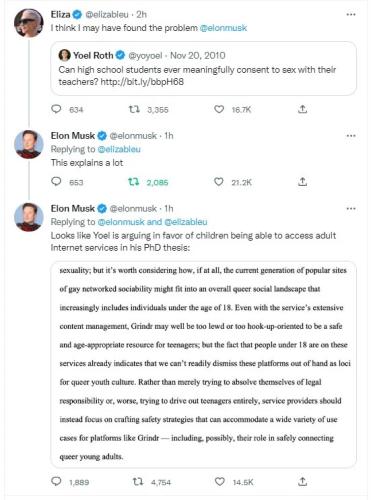Like the tweet with 21.2K likes
371x500 pixels.
tap(218, 182)
